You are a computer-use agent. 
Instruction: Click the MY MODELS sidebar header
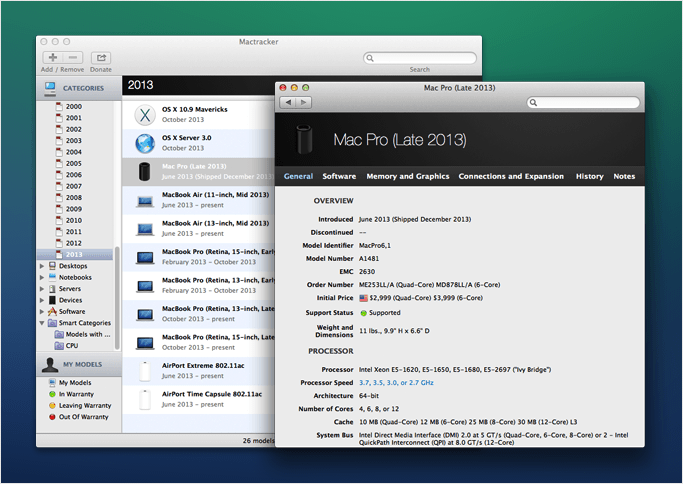79,364
